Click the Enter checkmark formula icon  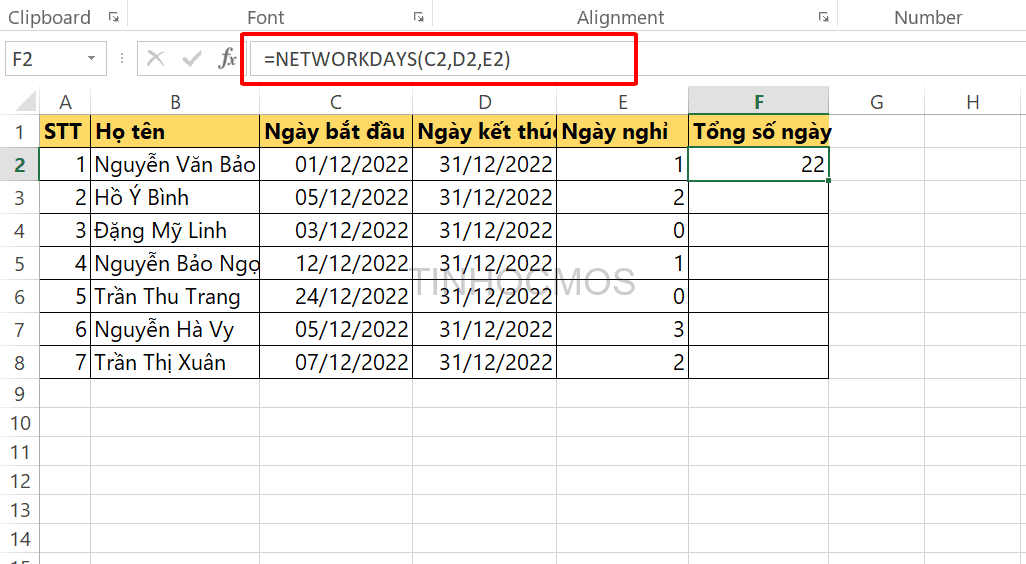192,59
